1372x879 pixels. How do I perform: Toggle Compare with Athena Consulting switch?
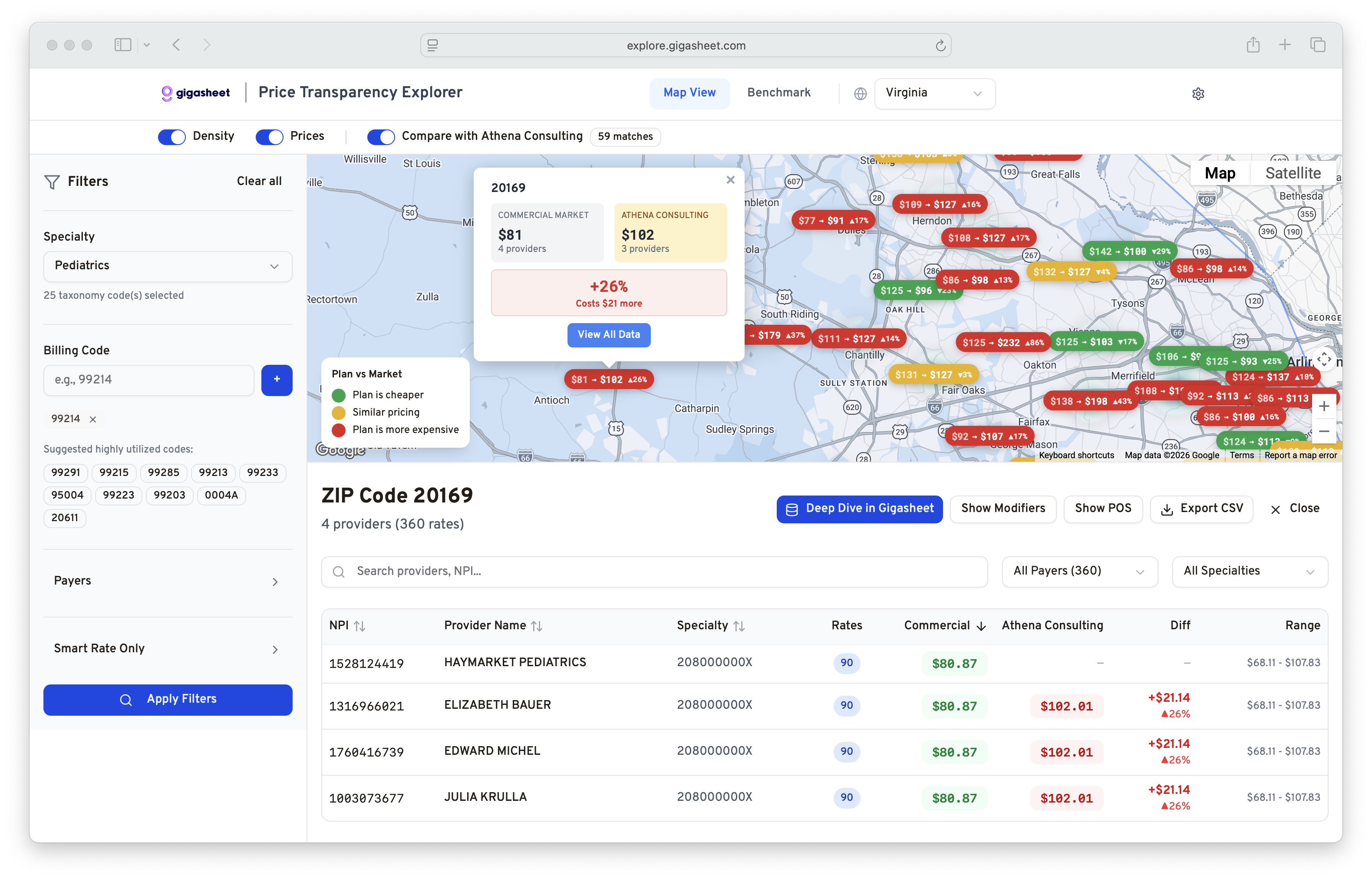pyautogui.click(x=381, y=136)
